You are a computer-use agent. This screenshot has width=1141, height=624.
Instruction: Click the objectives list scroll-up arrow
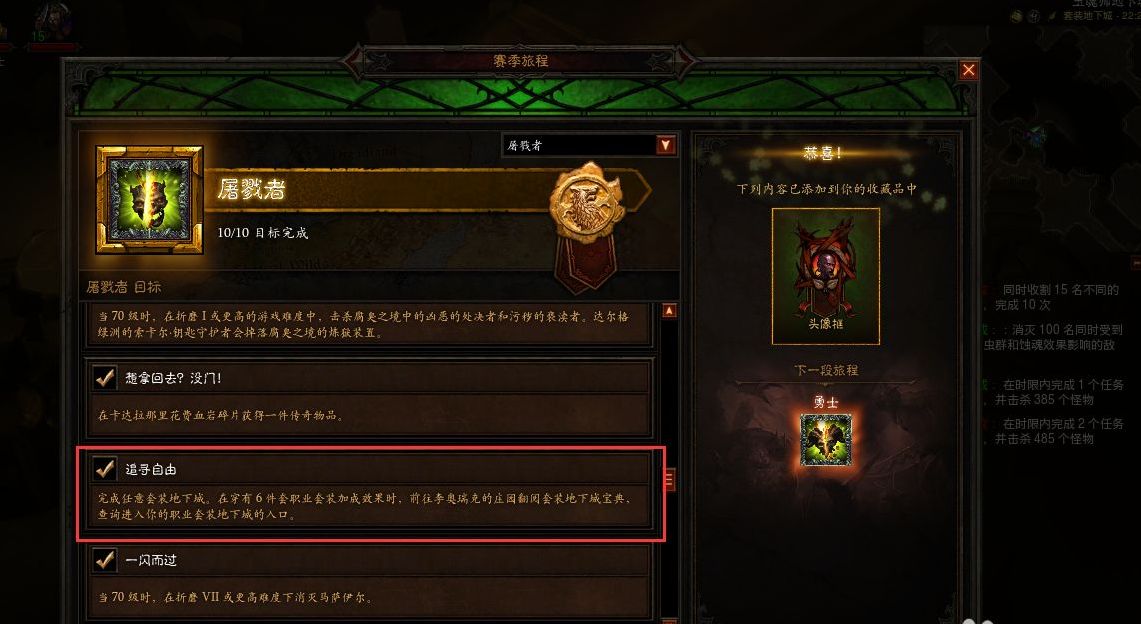pyautogui.click(x=669, y=311)
